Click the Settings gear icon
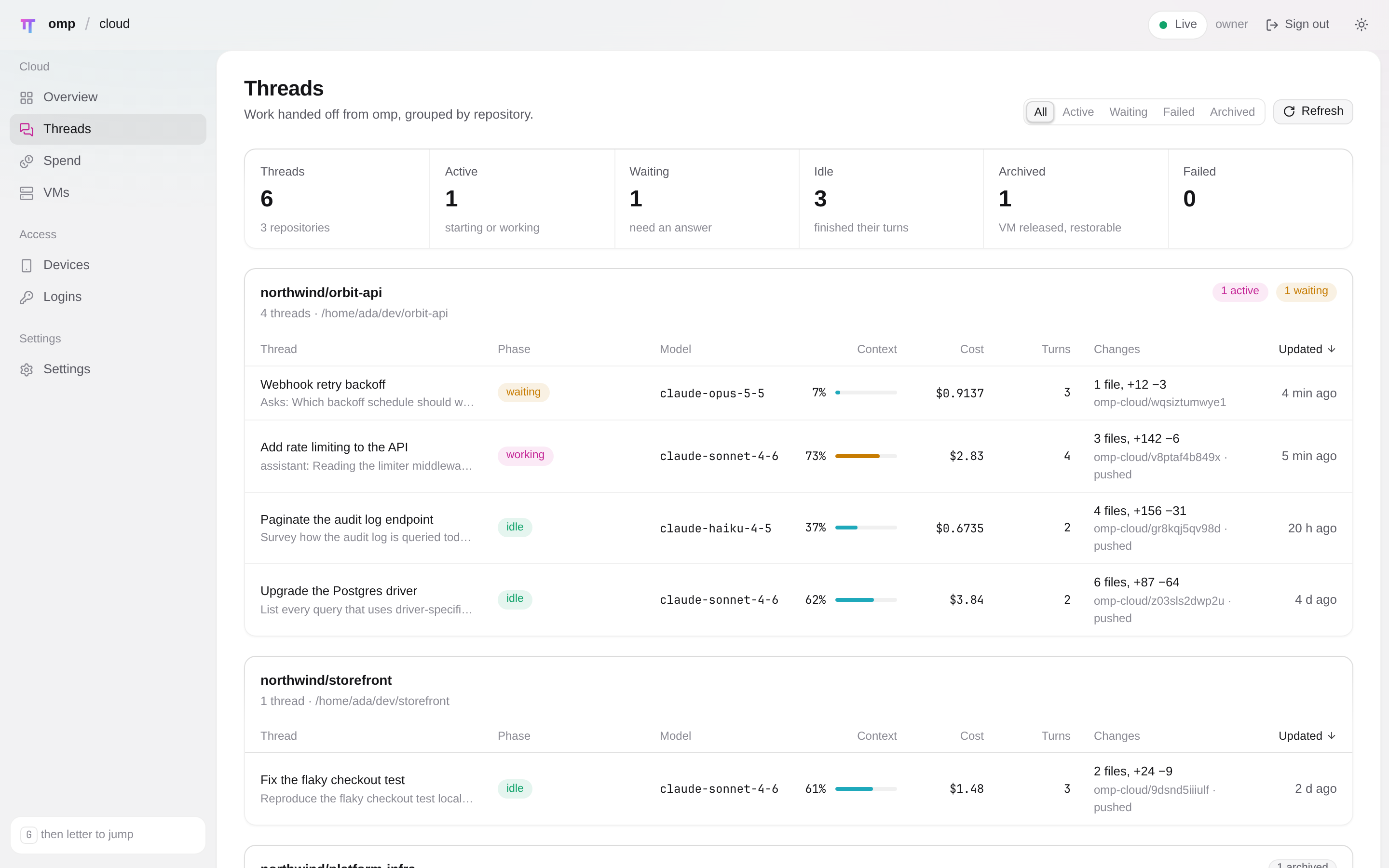Image resolution: width=1389 pixels, height=868 pixels. point(27,370)
